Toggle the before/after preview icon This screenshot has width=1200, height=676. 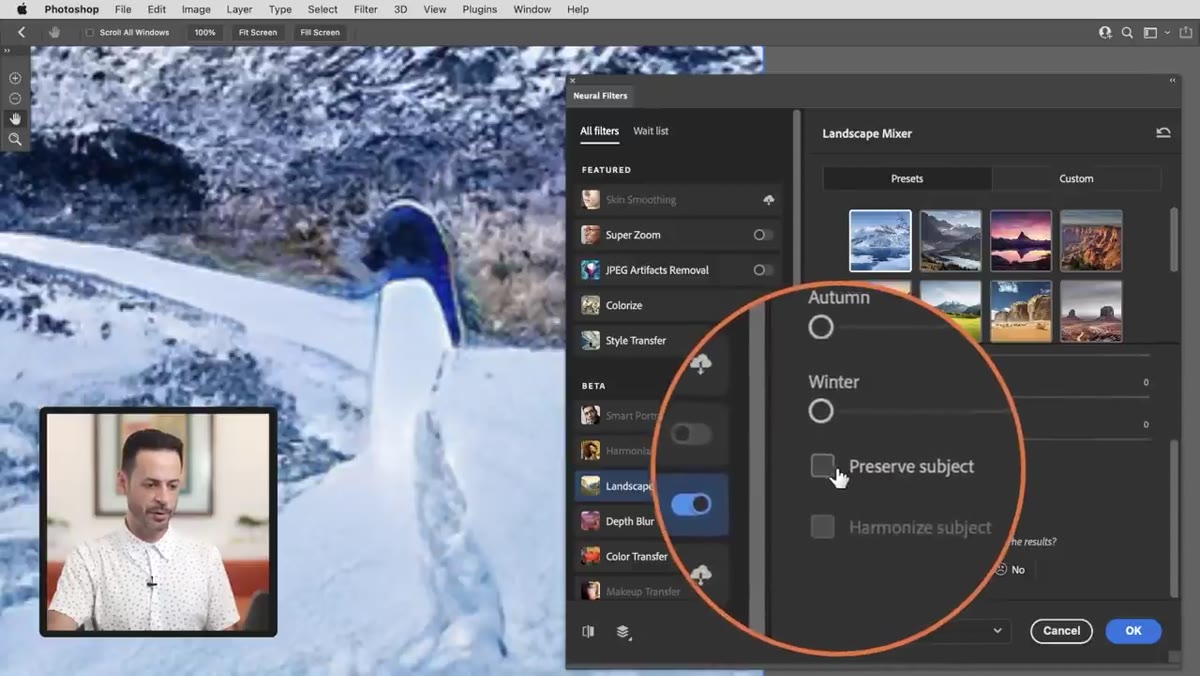click(x=588, y=631)
